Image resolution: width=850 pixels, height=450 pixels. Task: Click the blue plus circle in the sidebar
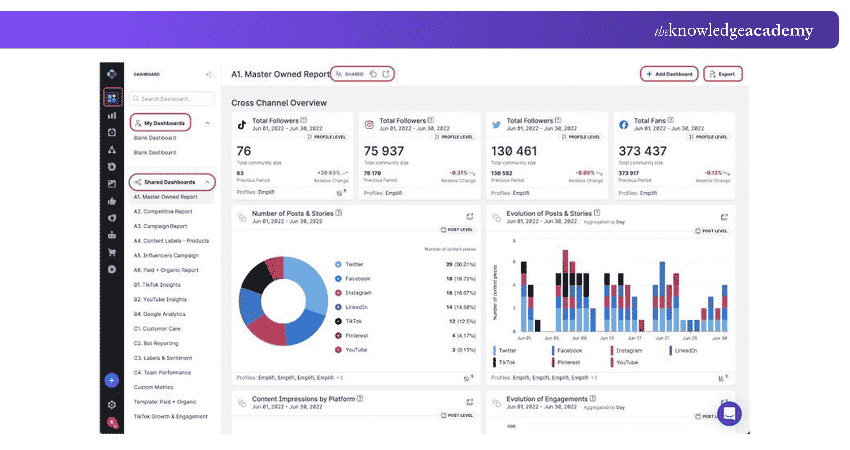click(112, 381)
